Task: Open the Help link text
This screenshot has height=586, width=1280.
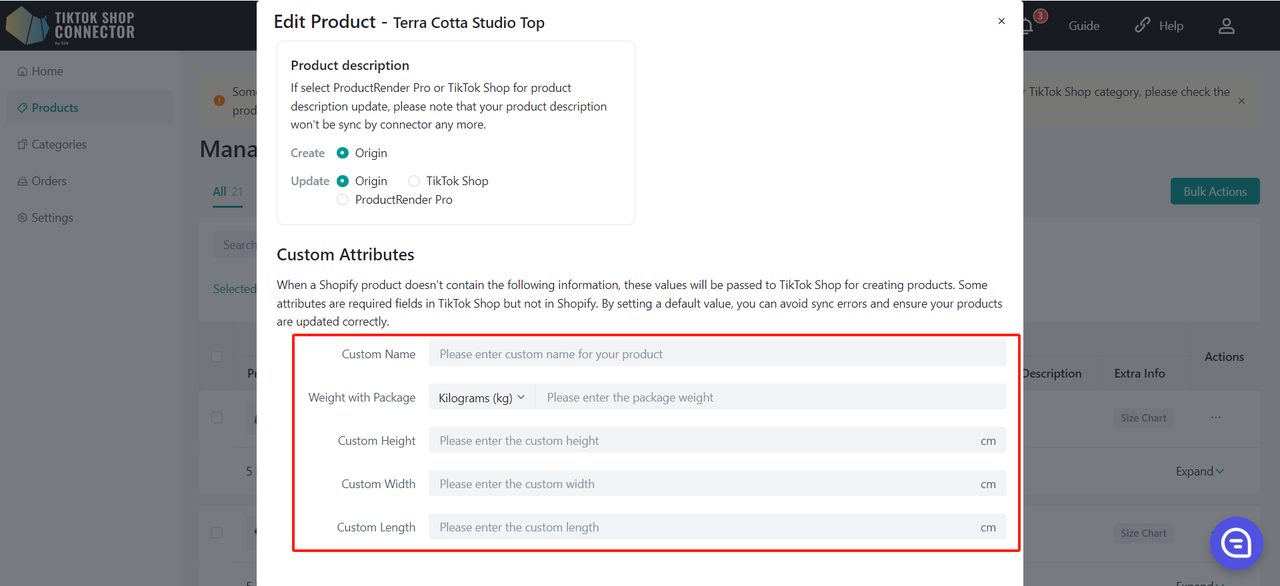Action: click(x=1171, y=26)
